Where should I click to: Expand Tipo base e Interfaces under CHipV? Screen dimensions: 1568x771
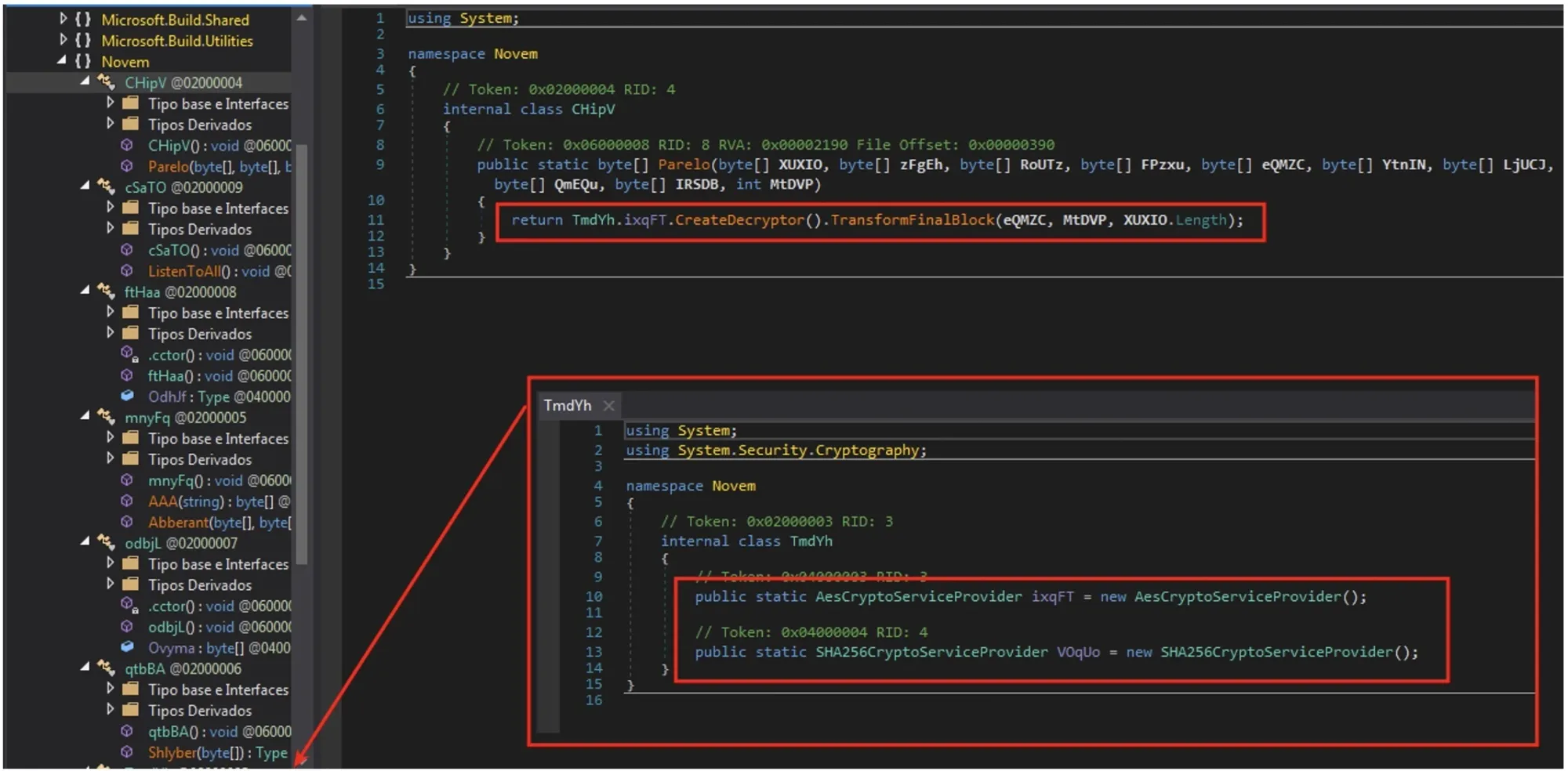pyautogui.click(x=110, y=103)
